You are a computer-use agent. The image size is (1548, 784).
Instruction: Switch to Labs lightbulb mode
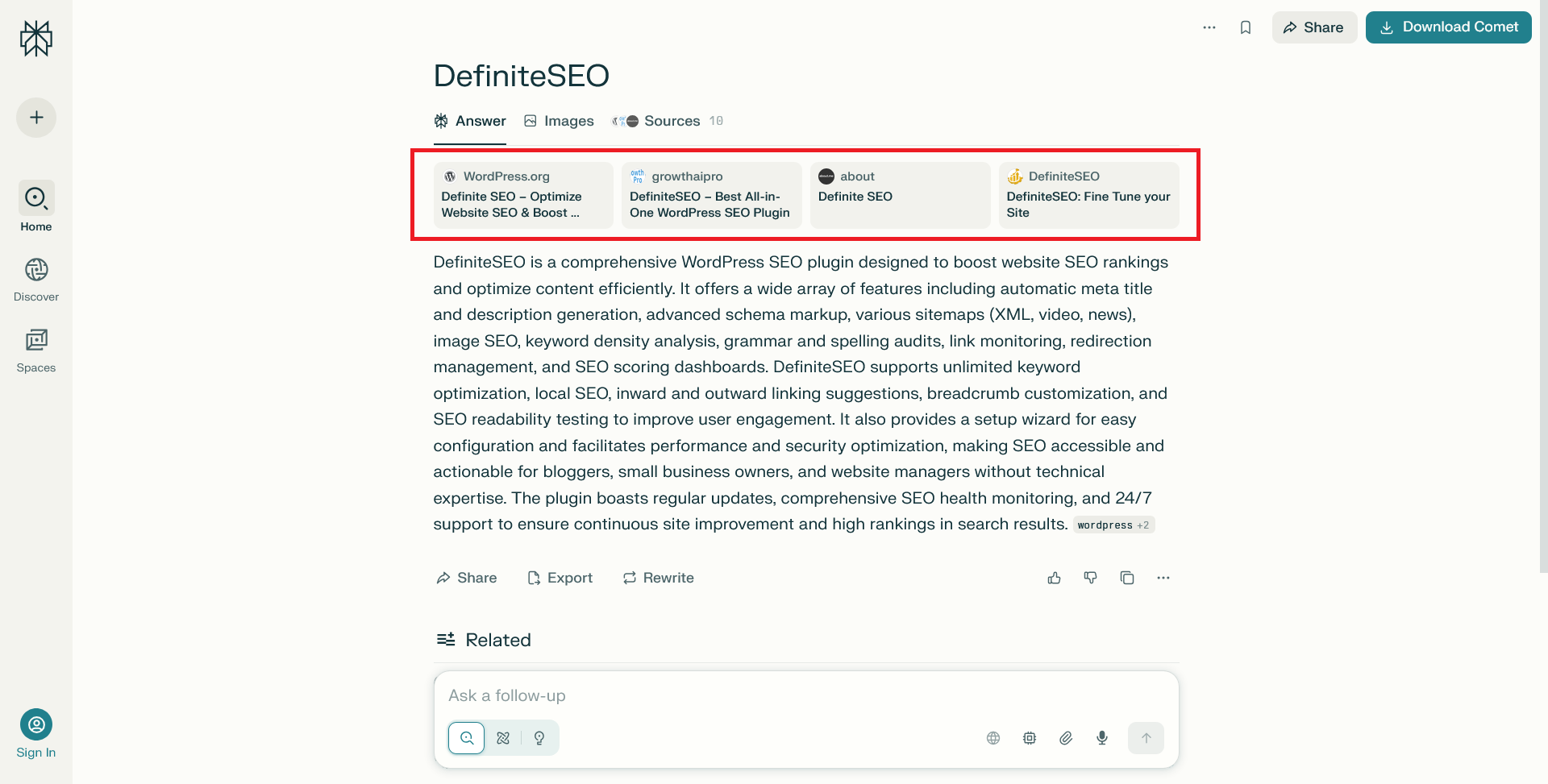point(539,738)
